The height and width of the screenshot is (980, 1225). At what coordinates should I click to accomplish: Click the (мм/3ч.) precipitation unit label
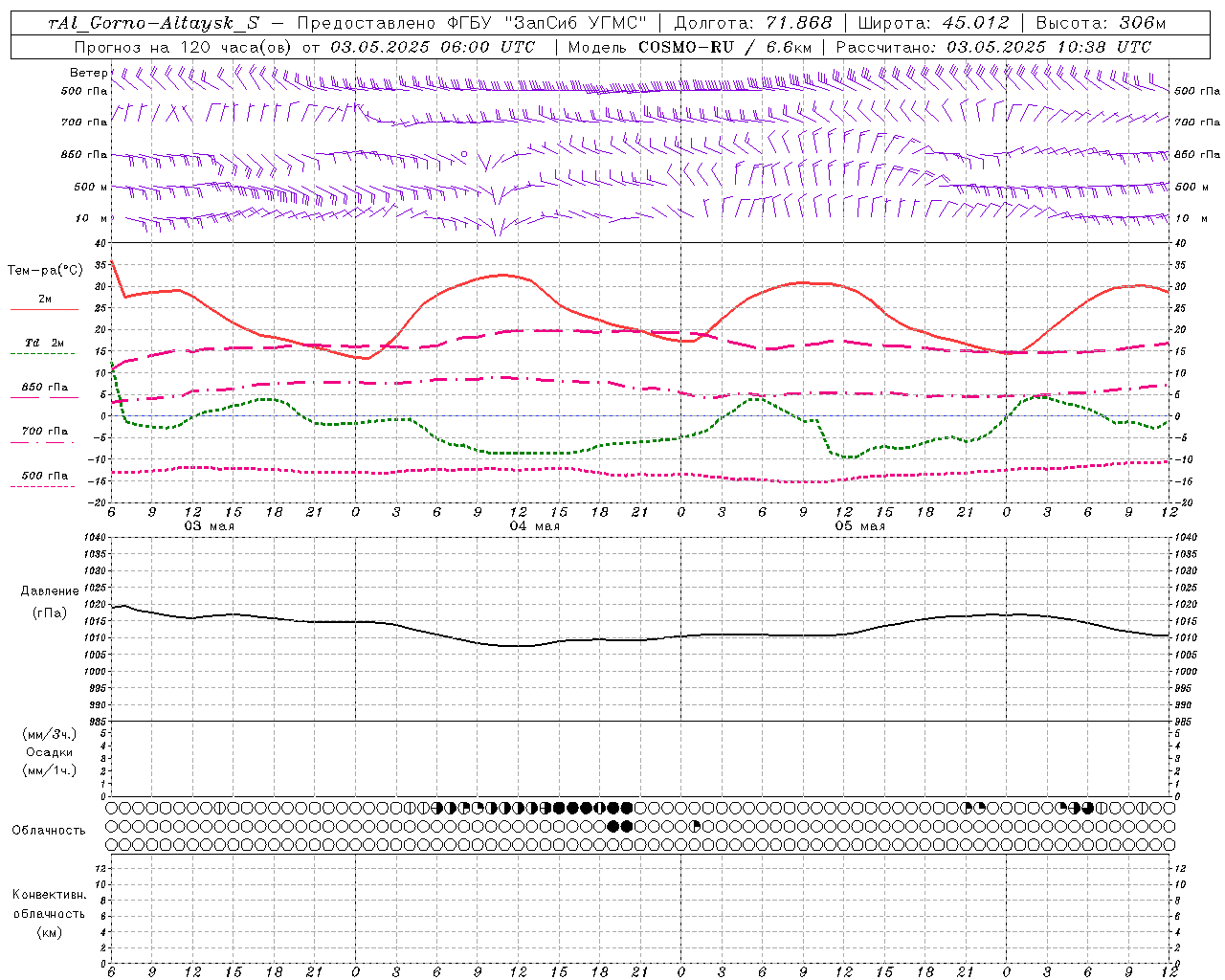point(50,734)
